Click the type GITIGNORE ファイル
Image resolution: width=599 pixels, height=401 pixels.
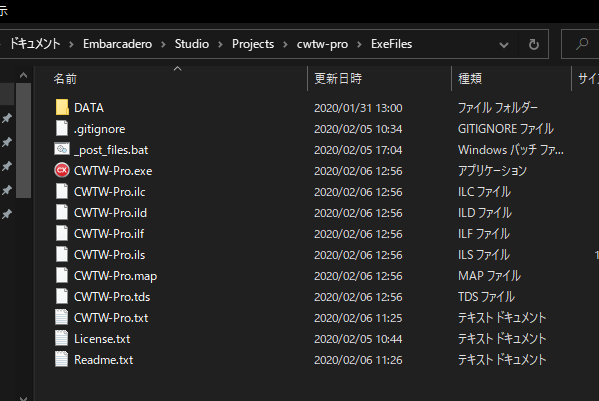[505, 129]
